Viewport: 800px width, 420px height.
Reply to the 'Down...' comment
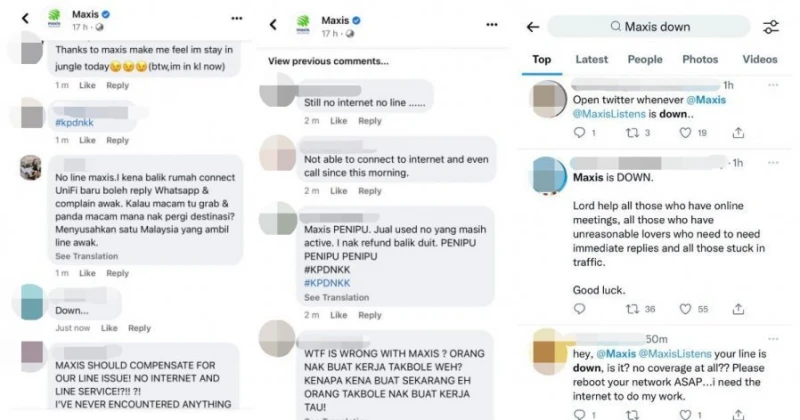[x=139, y=328]
